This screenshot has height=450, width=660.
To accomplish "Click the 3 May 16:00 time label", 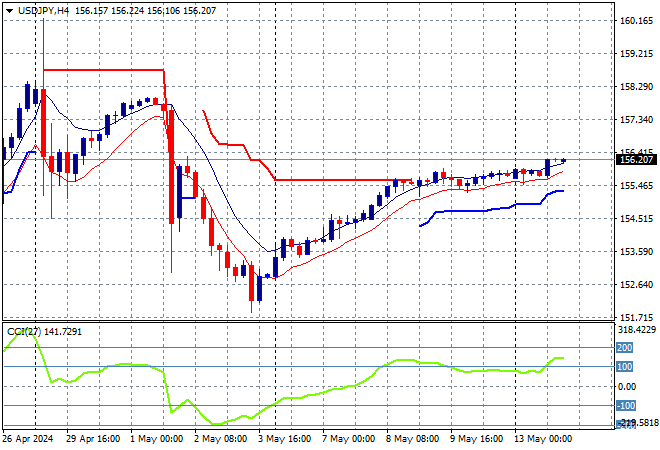I will [x=285, y=439].
